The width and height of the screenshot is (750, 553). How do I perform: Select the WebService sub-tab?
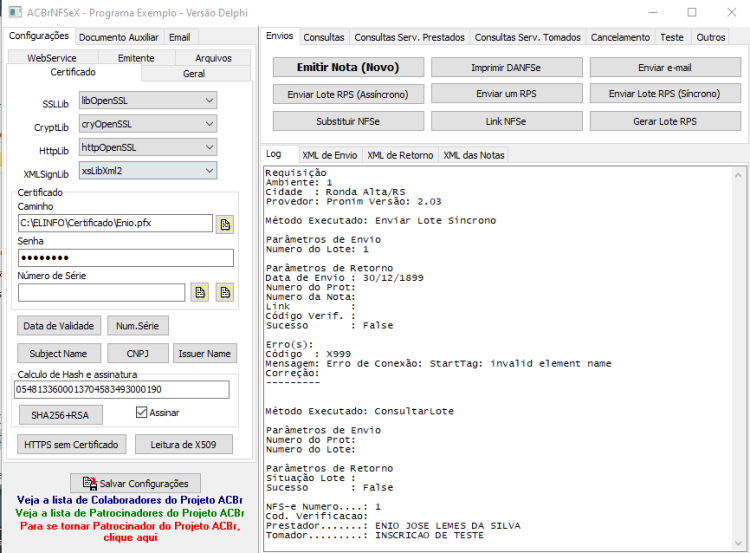point(52,58)
